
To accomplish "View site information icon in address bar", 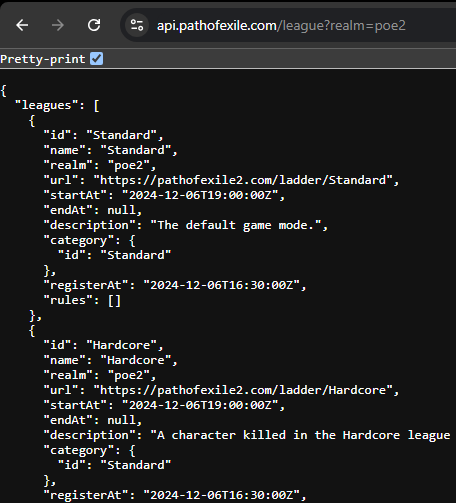I will pos(137,25).
